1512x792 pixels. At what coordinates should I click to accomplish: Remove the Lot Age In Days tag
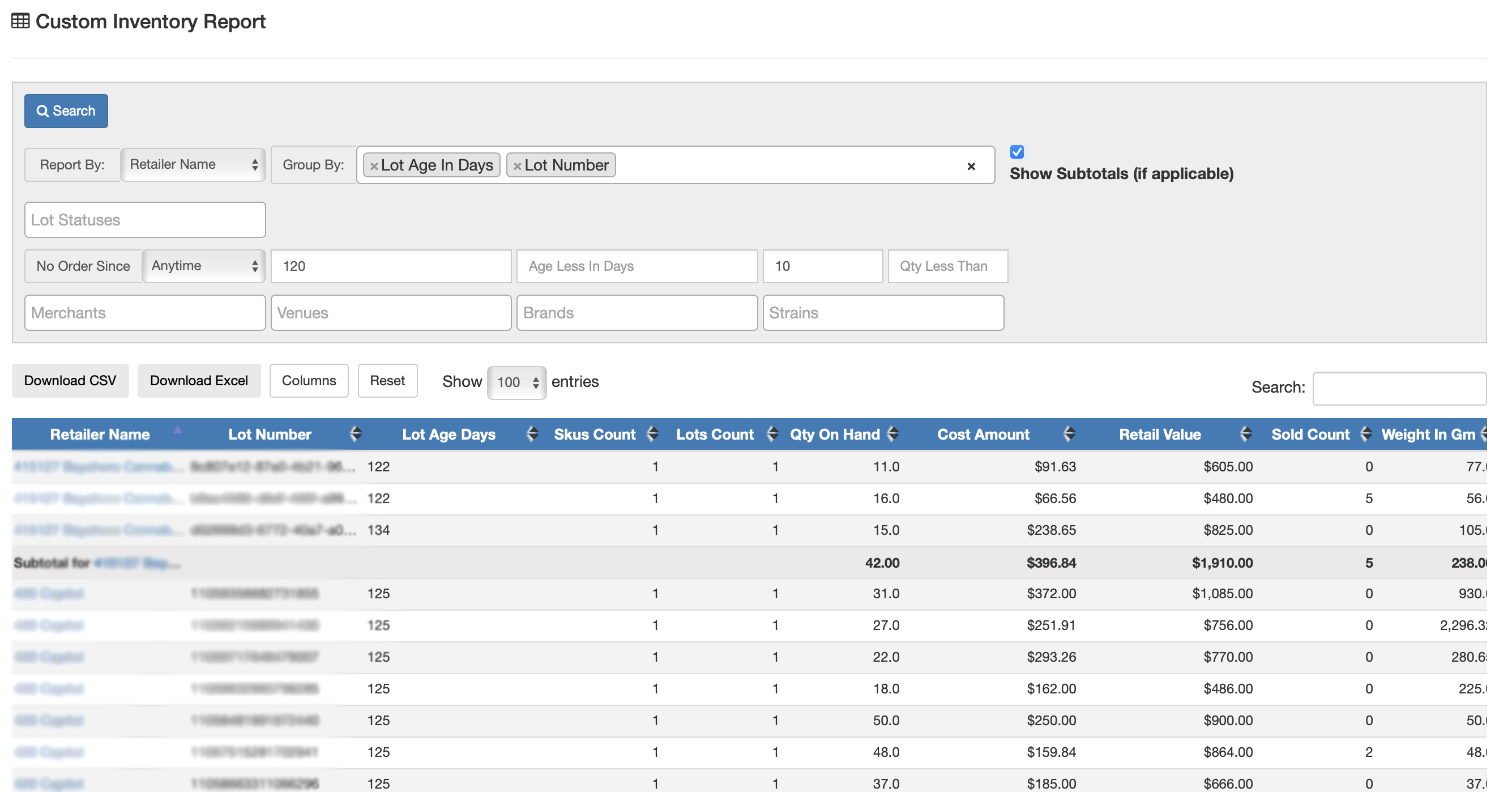coord(374,166)
